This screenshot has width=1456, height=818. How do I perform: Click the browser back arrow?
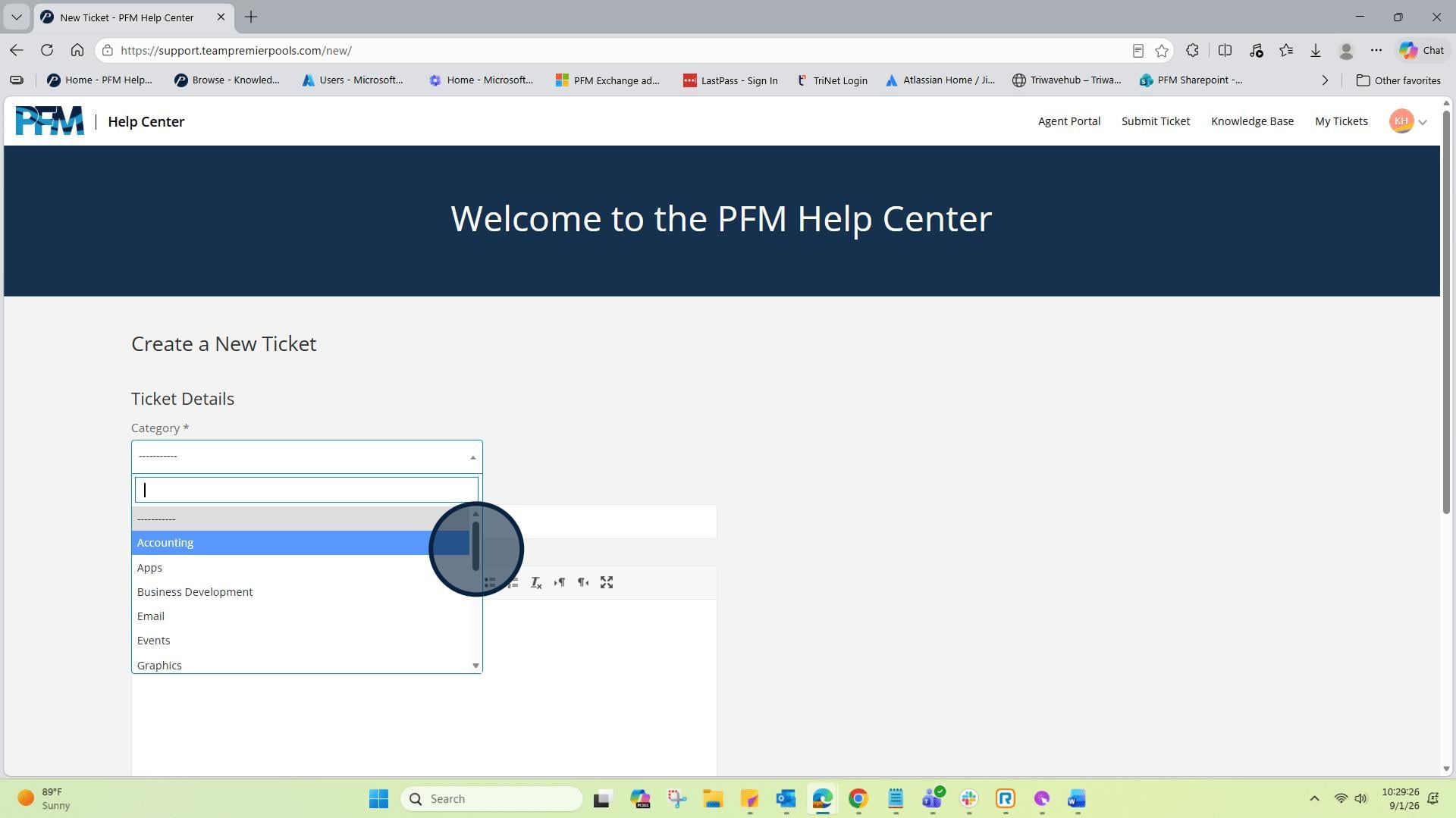pyautogui.click(x=17, y=50)
